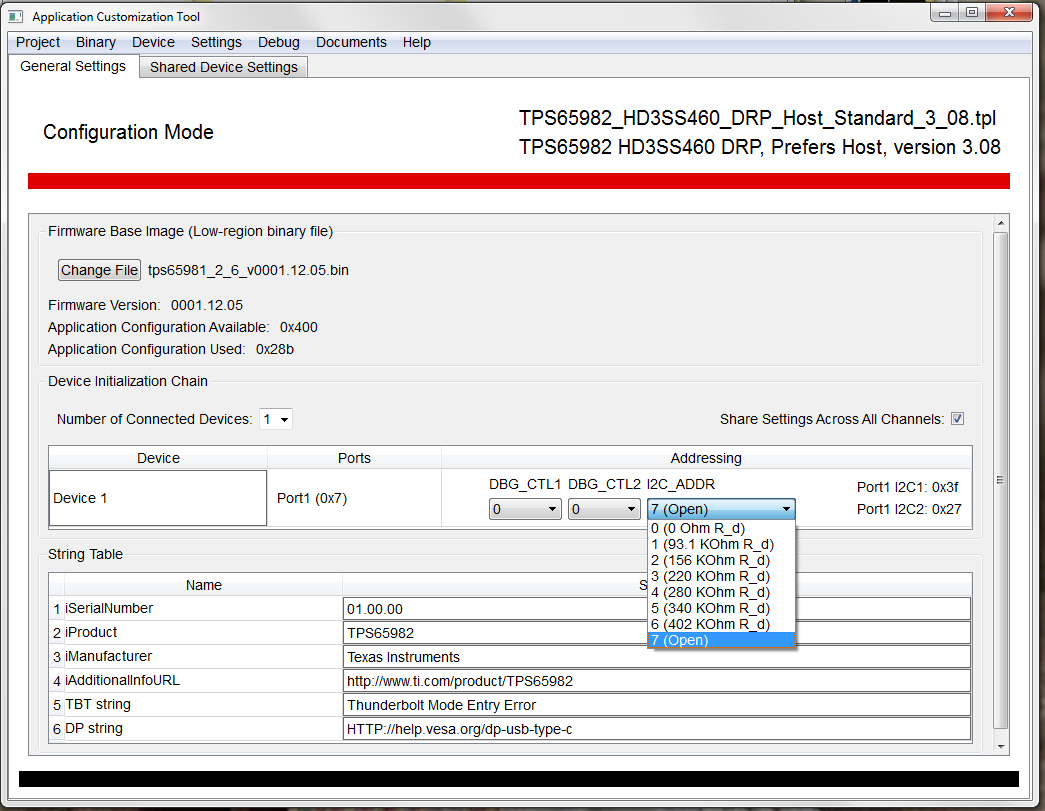The height and width of the screenshot is (811, 1045).
Task: Open the Debug menu
Action: [279, 42]
